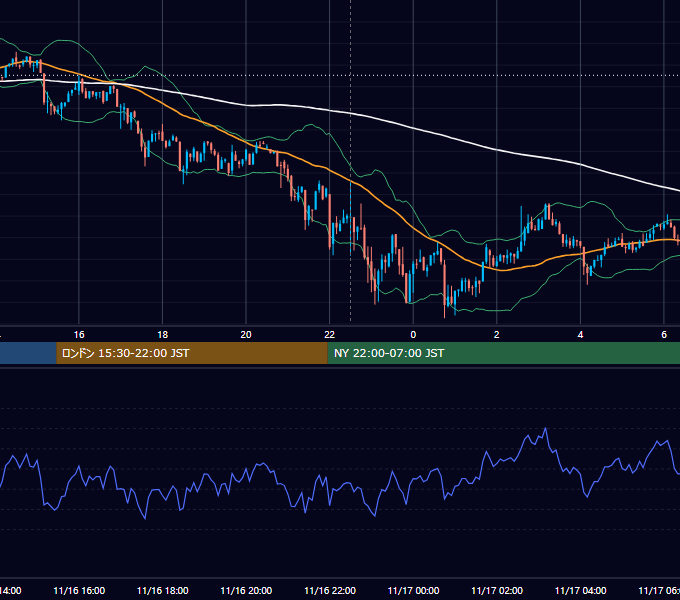The image size is (680, 600).
Task: Click the 11/16 22:00 date label
Action: 330,590
